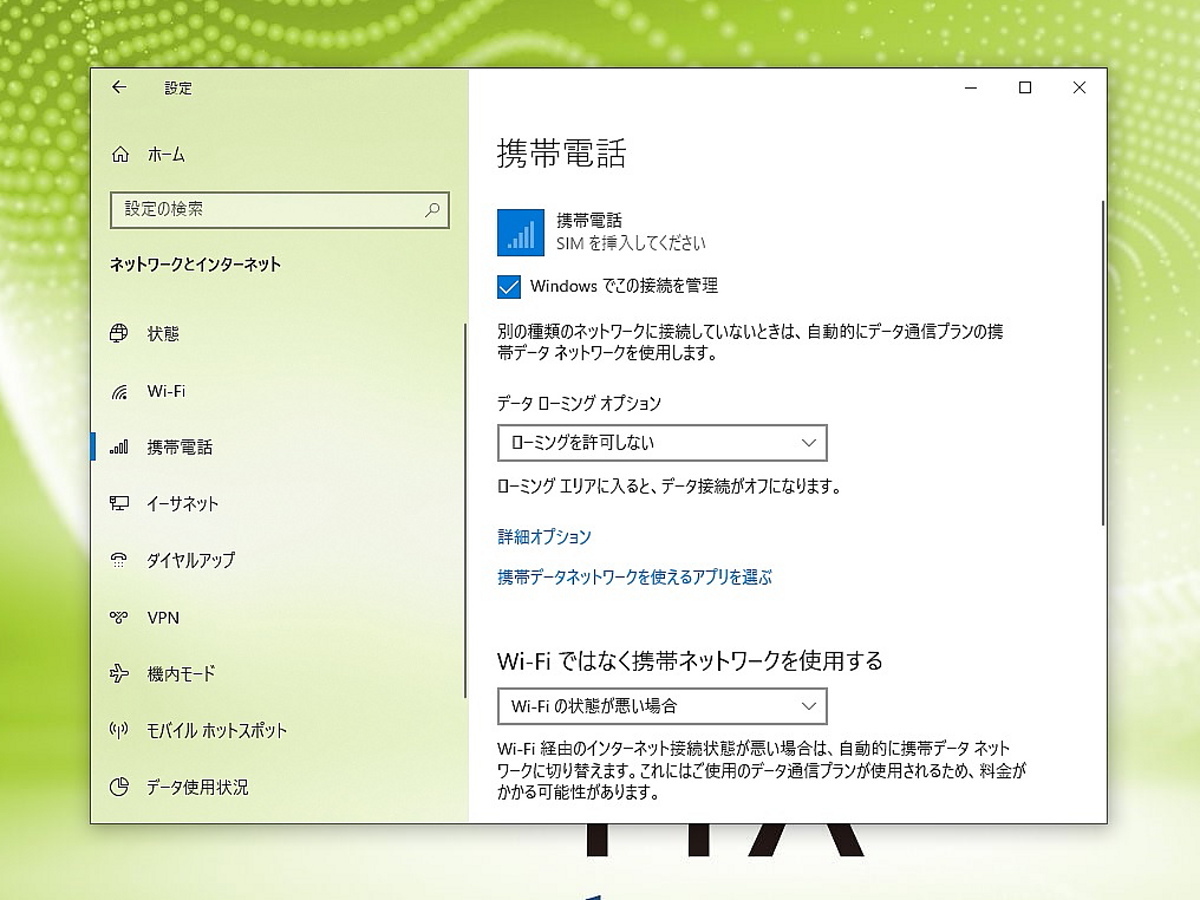Click the イーサネット monitor icon
This screenshot has width=1200, height=900.
coord(119,503)
